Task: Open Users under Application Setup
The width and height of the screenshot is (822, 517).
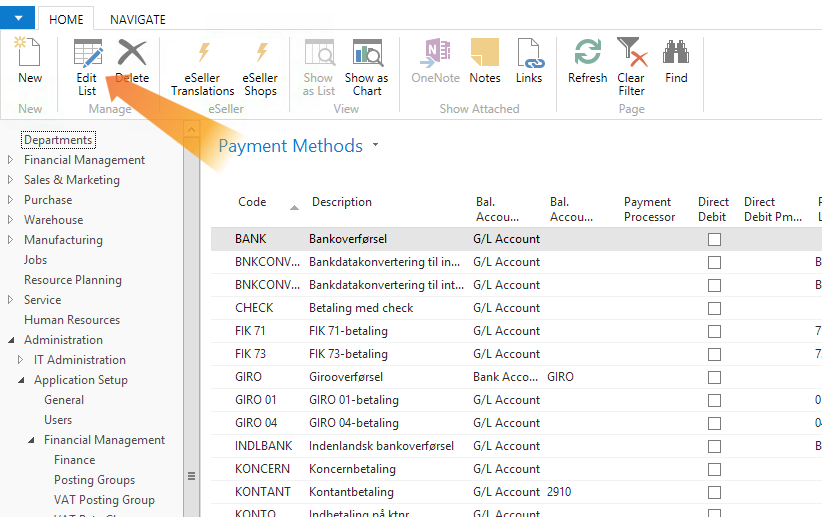Action: (x=58, y=419)
